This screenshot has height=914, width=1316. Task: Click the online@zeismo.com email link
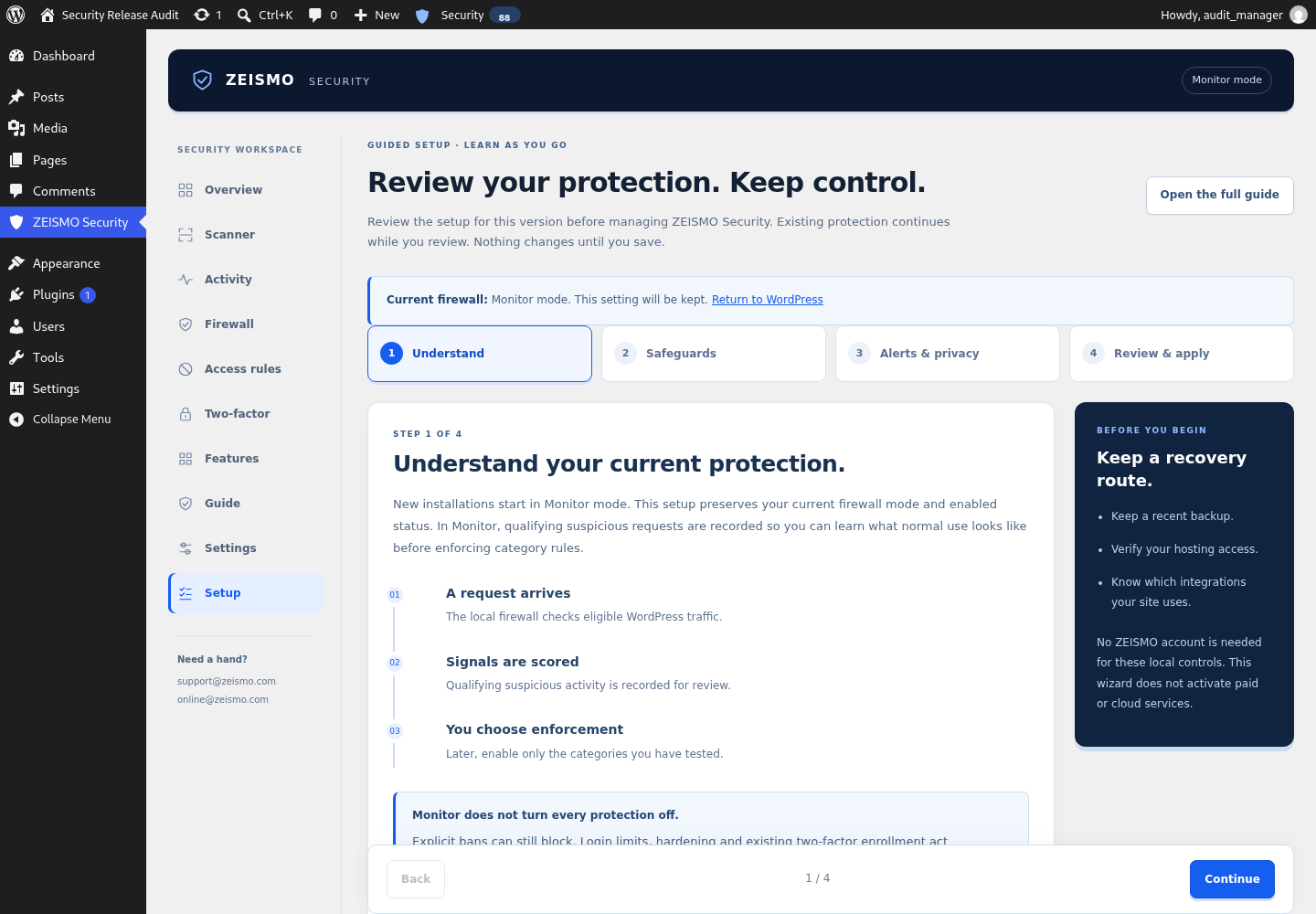(x=223, y=700)
